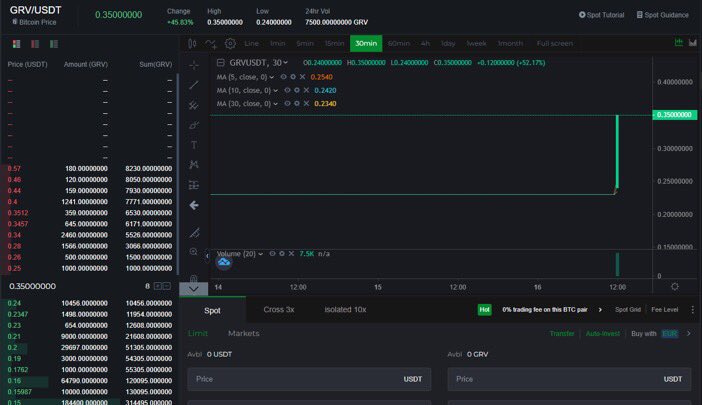Screen dimensions: 702x405
Task: Open the add indicators icon
Action: point(211,43)
